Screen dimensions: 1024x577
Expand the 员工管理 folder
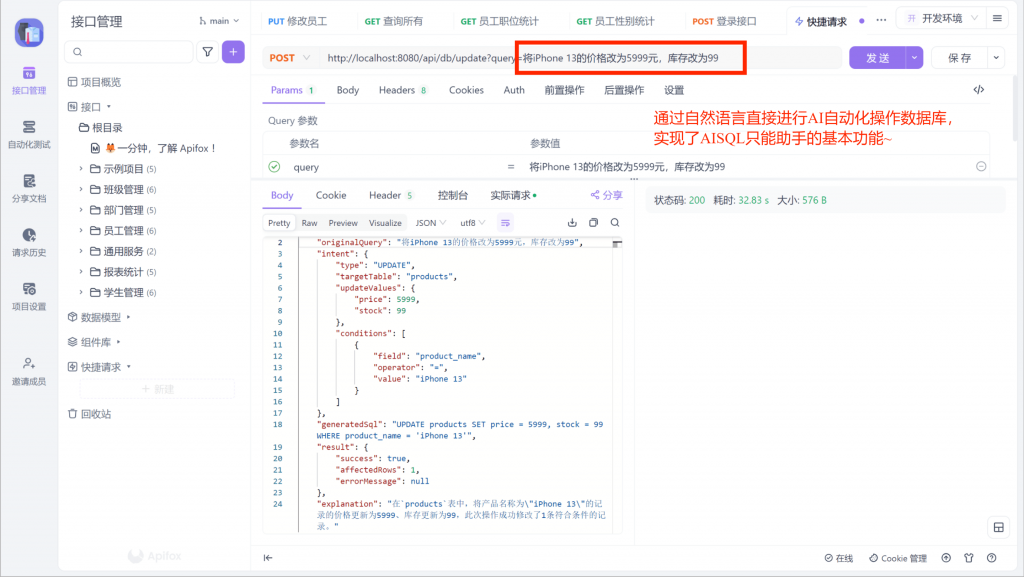pos(82,231)
